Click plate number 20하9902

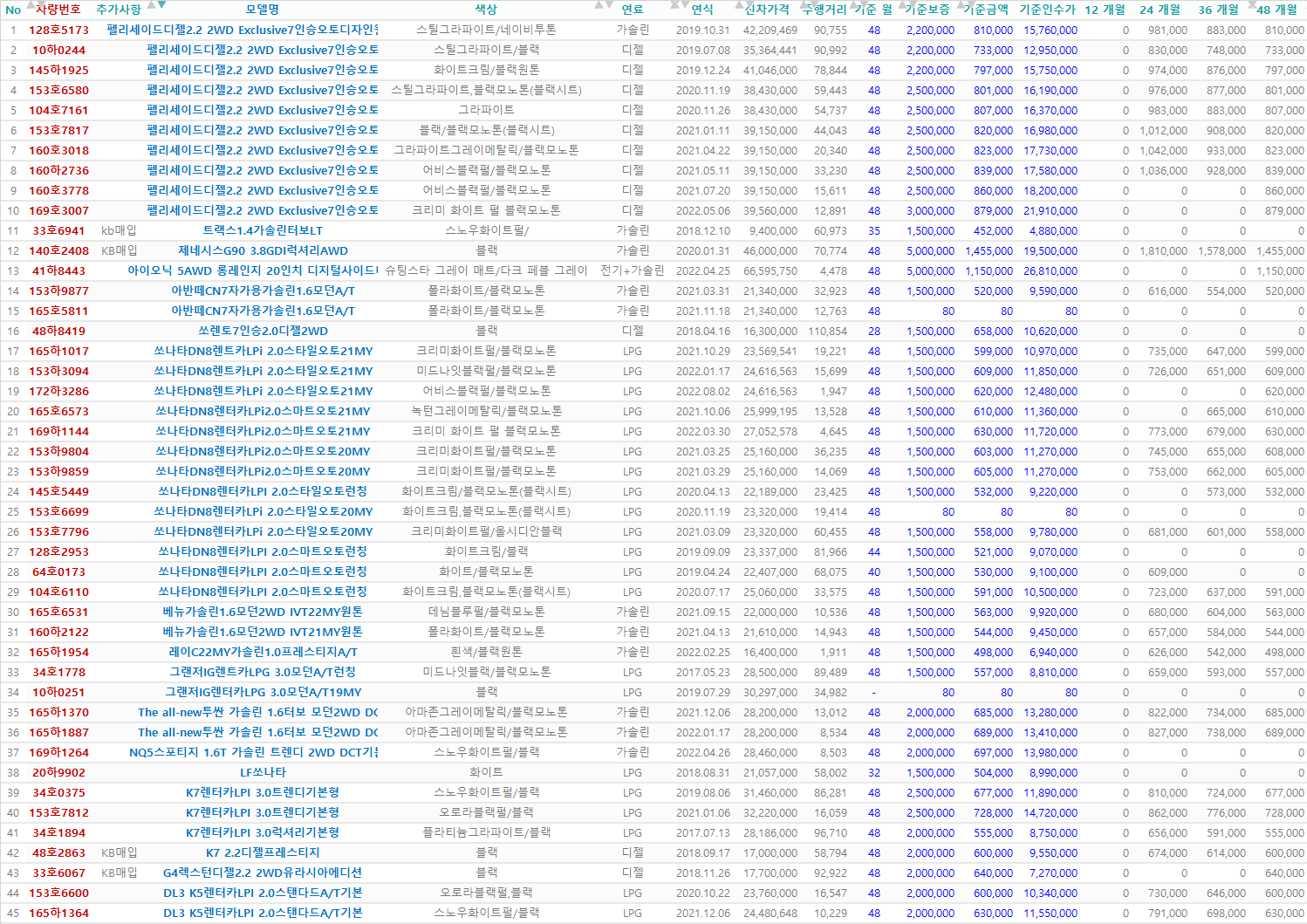[x=58, y=772]
